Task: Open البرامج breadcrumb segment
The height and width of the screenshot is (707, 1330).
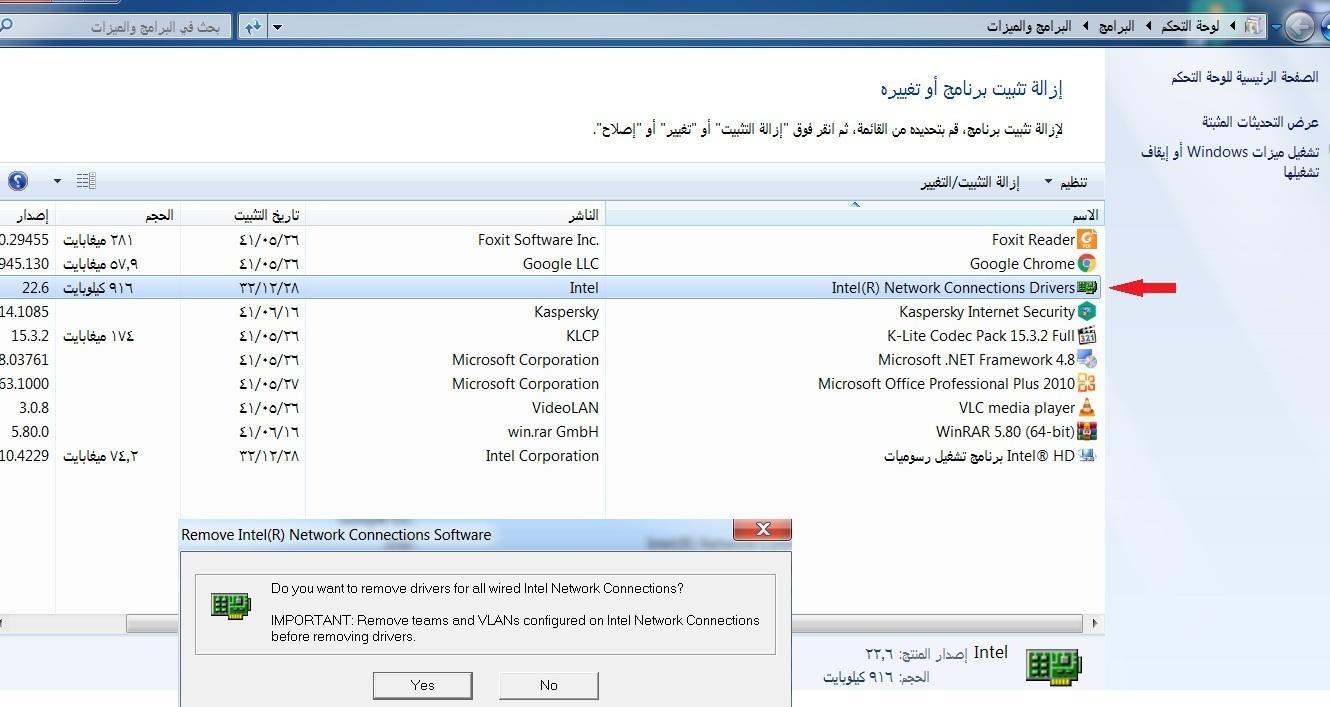Action: pyautogui.click(x=1114, y=26)
